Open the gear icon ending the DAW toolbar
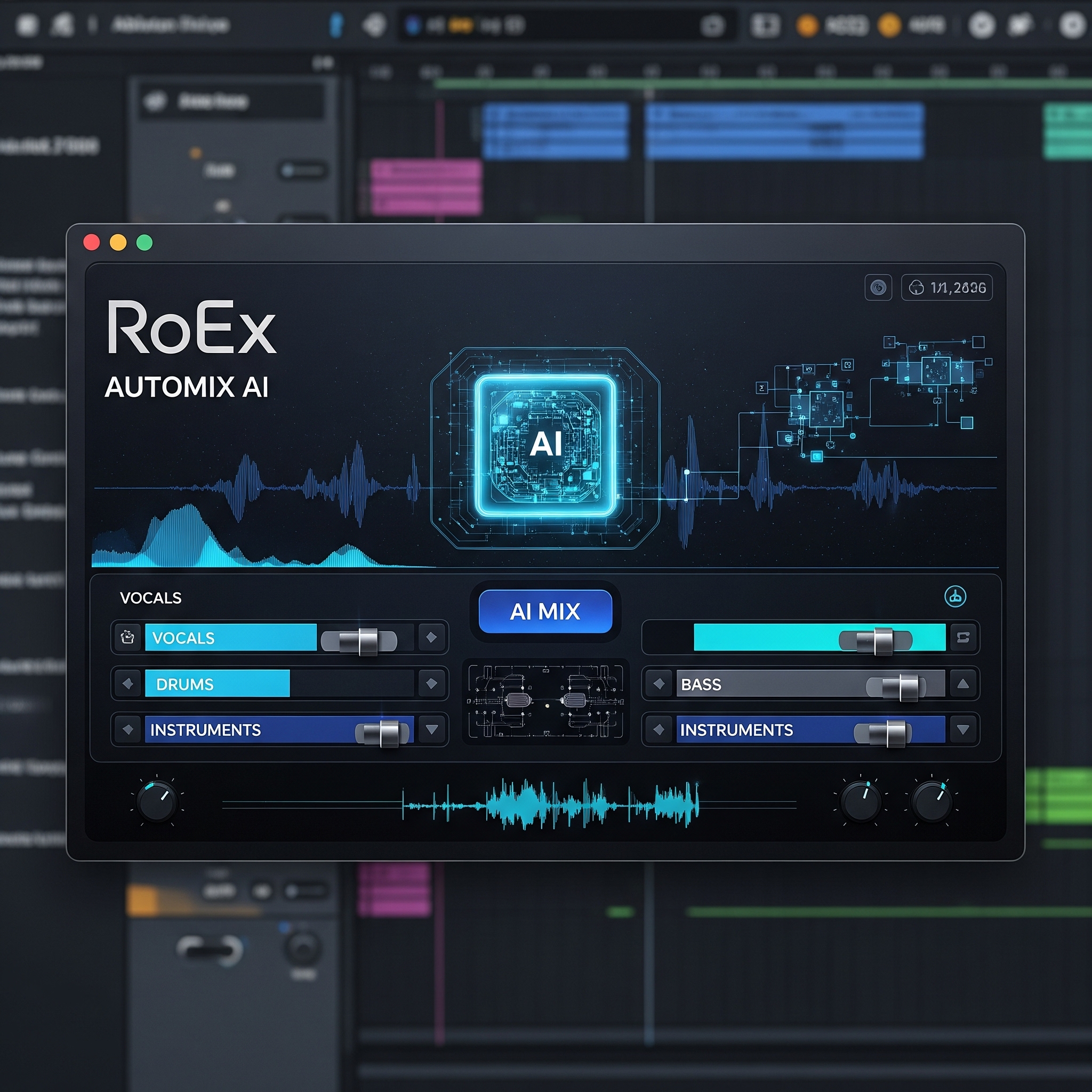Viewport: 1092px width, 1092px height. [1072, 25]
